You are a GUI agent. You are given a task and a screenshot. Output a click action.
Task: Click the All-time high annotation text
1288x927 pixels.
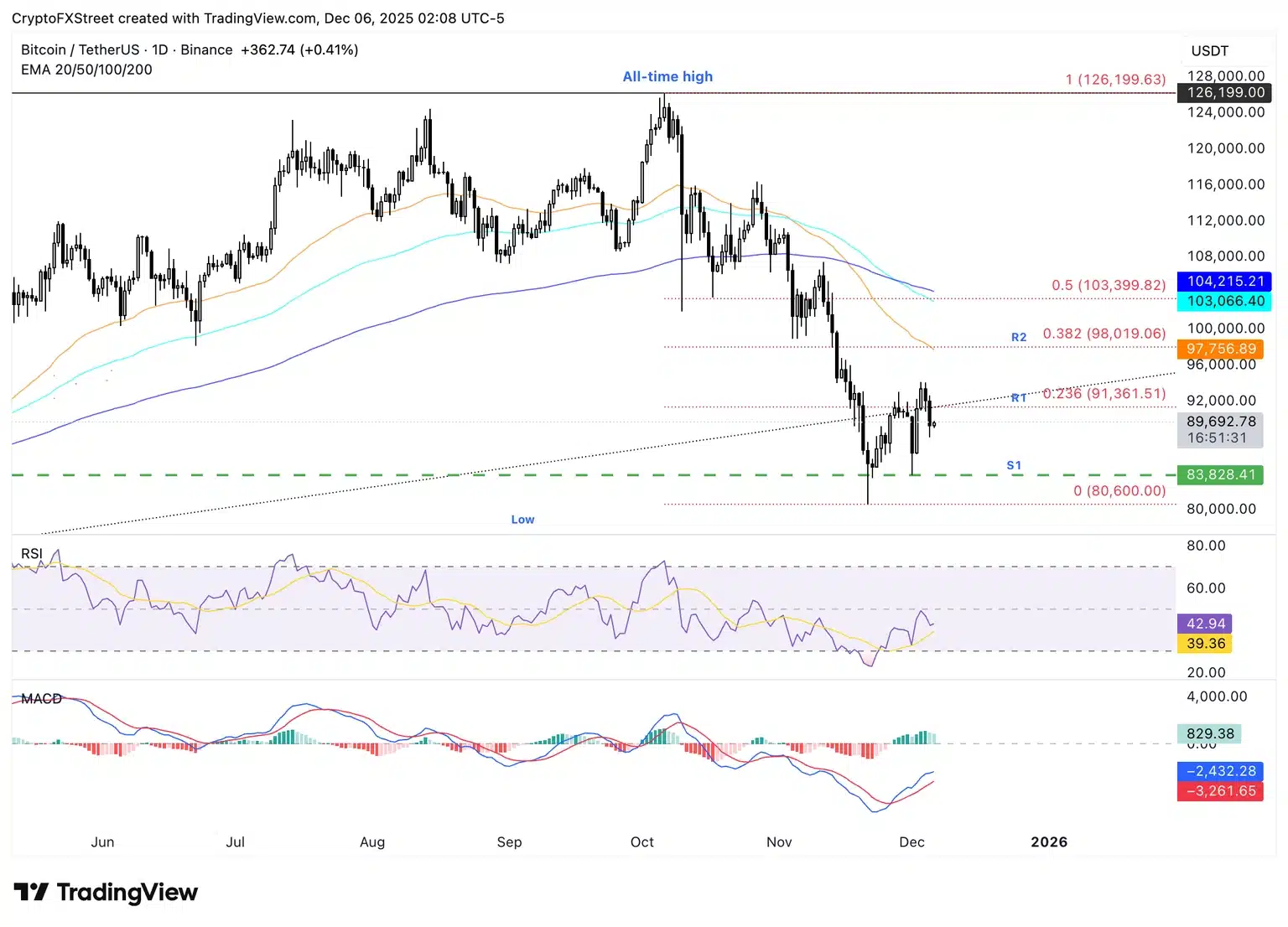pyautogui.click(x=667, y=76)
